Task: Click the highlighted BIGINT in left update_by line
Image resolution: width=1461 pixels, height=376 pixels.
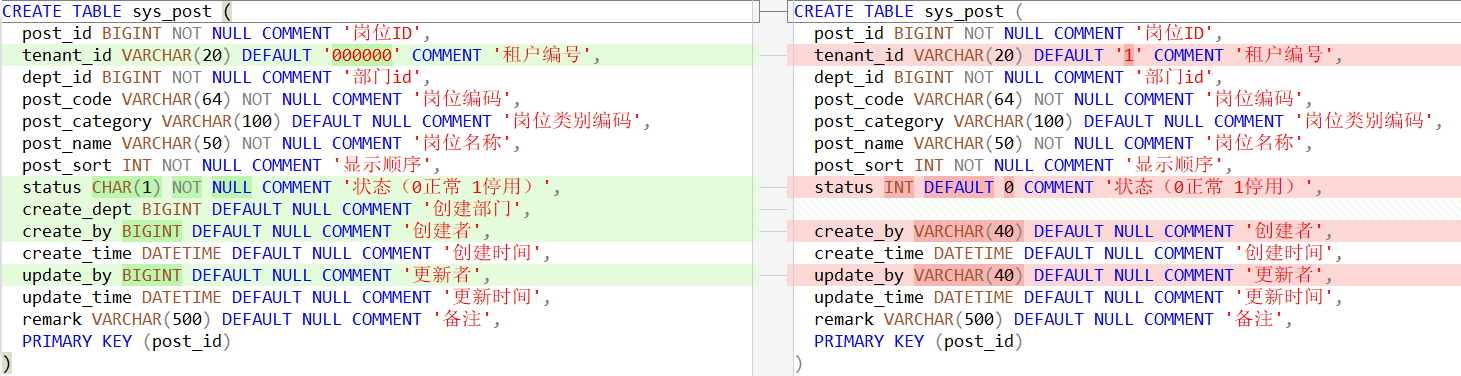Action: click(x=151, y=275)
